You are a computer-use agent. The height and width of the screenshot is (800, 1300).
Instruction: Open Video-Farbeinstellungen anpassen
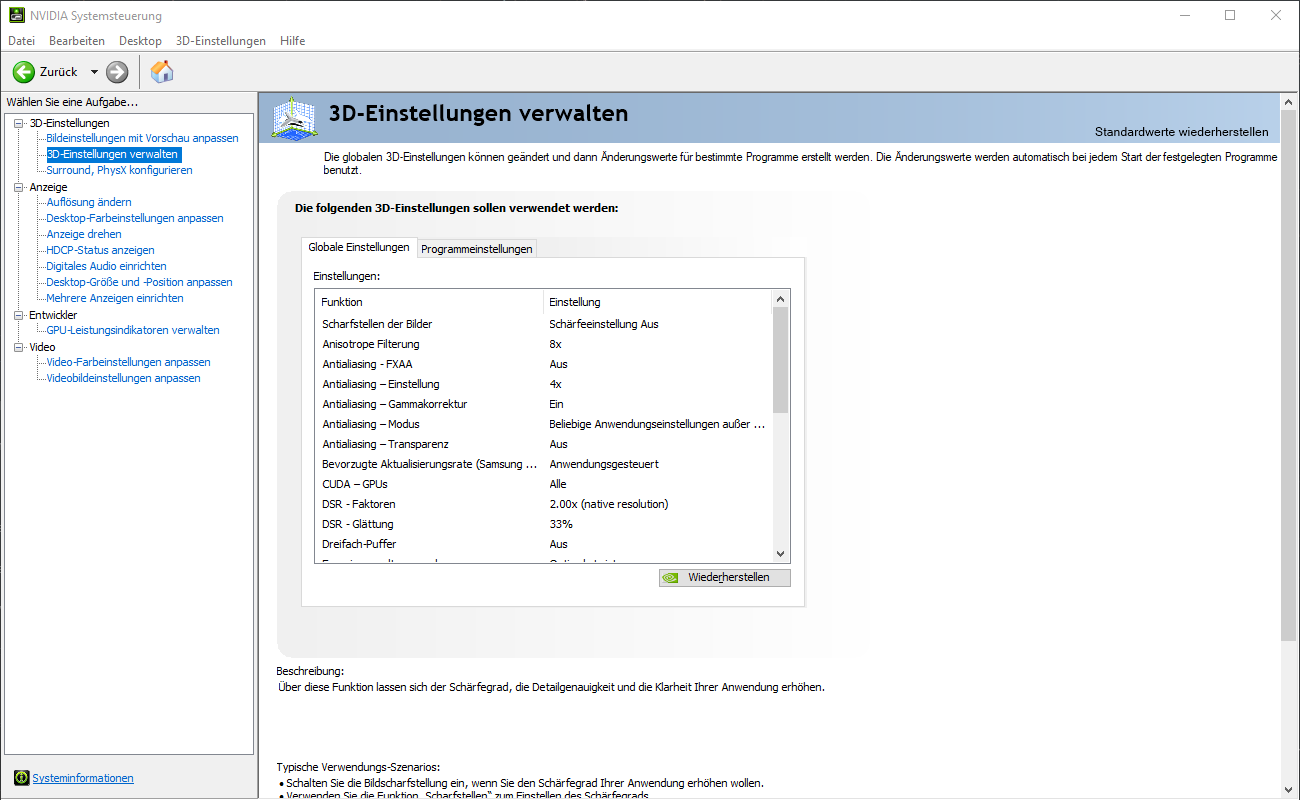click(x=128, y=362)
